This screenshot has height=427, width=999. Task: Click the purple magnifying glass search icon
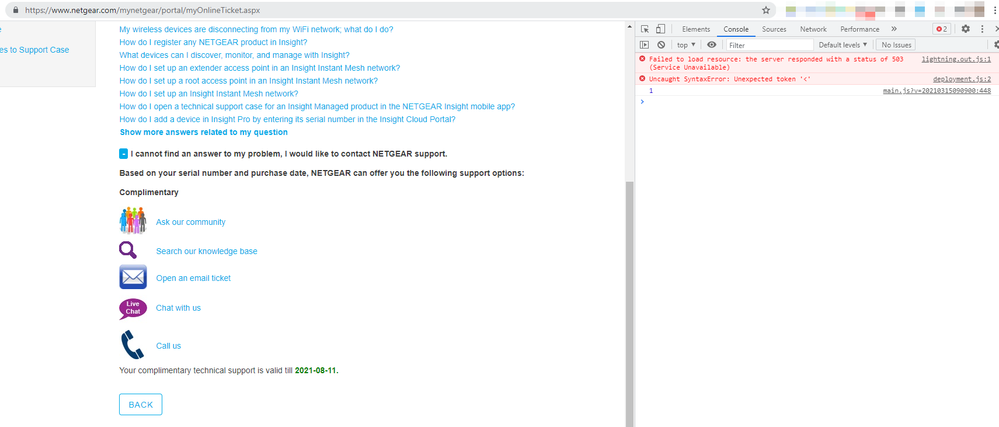pyautogui.click(x=128, y=250)
